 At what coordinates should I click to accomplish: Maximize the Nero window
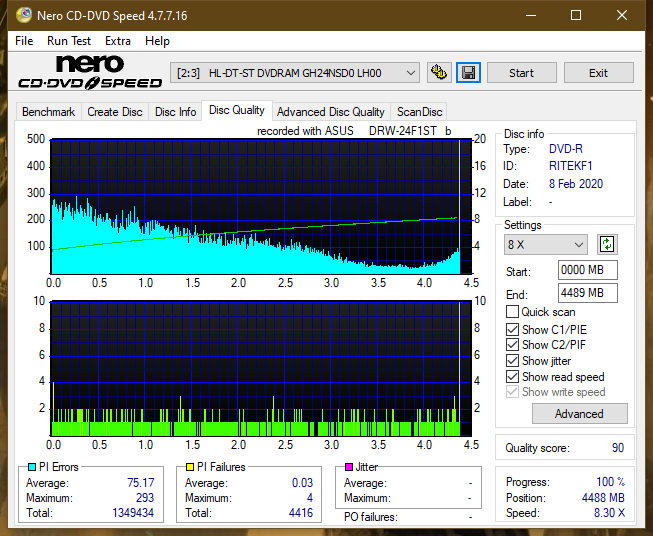(x=576, y=15)
